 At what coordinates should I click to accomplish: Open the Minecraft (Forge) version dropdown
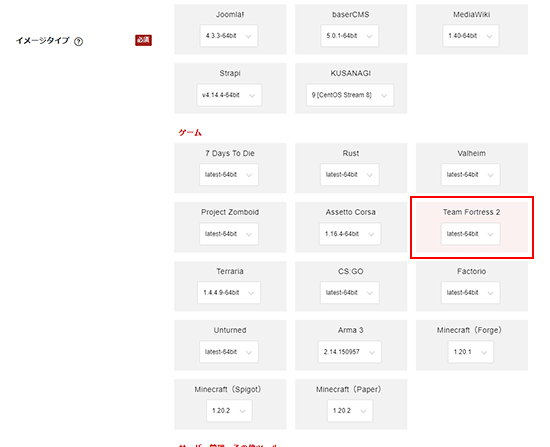point(470,352)
